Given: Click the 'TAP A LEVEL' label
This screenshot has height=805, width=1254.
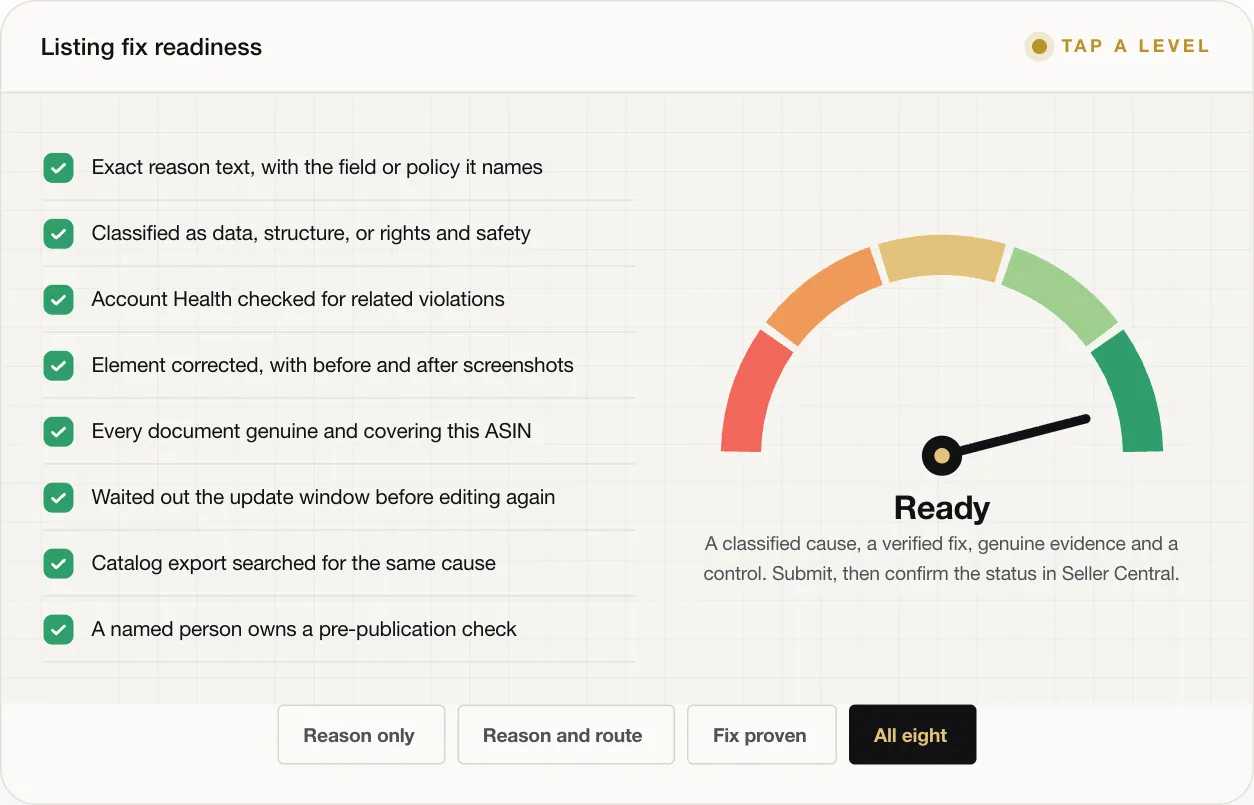Looking at the screenshot, I should [x=1135, y=46].
